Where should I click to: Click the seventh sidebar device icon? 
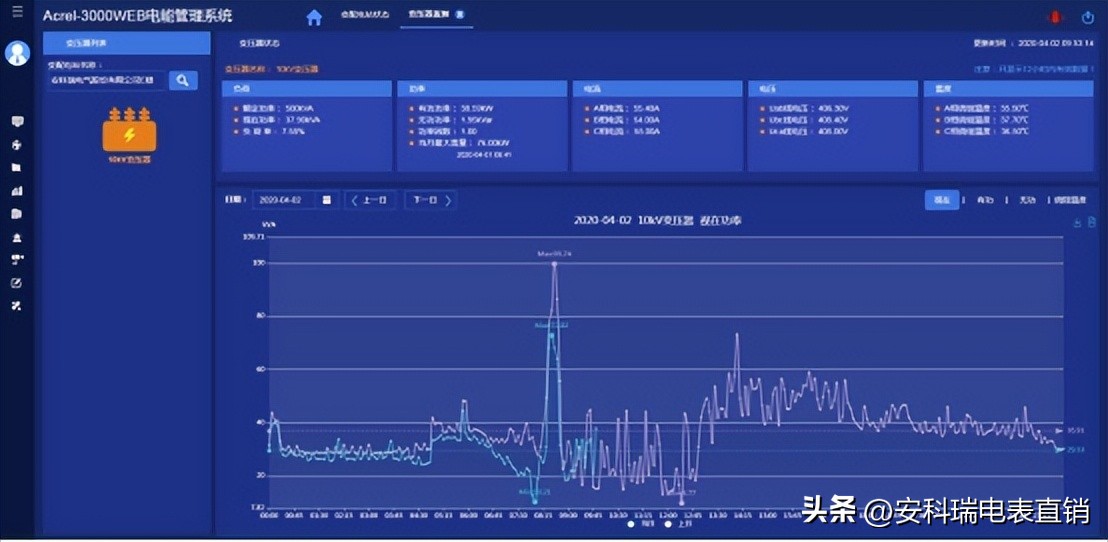tap(17, 259)
